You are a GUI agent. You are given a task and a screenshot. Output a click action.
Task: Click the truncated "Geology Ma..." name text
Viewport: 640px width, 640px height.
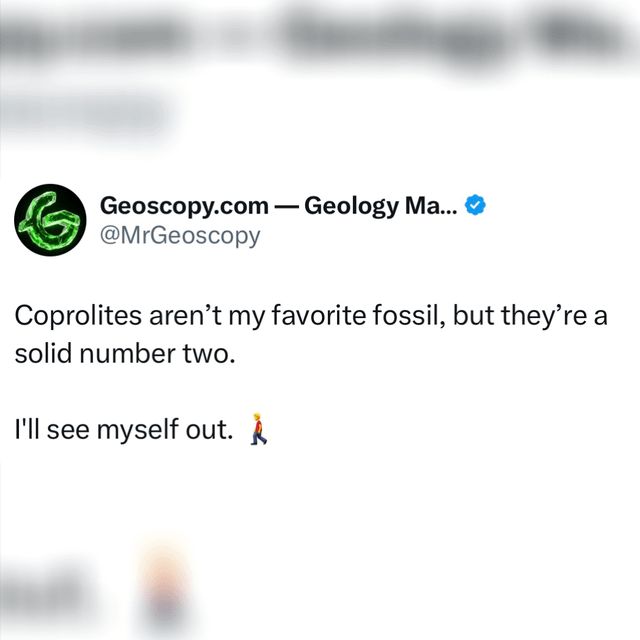(x=381, y=207)
